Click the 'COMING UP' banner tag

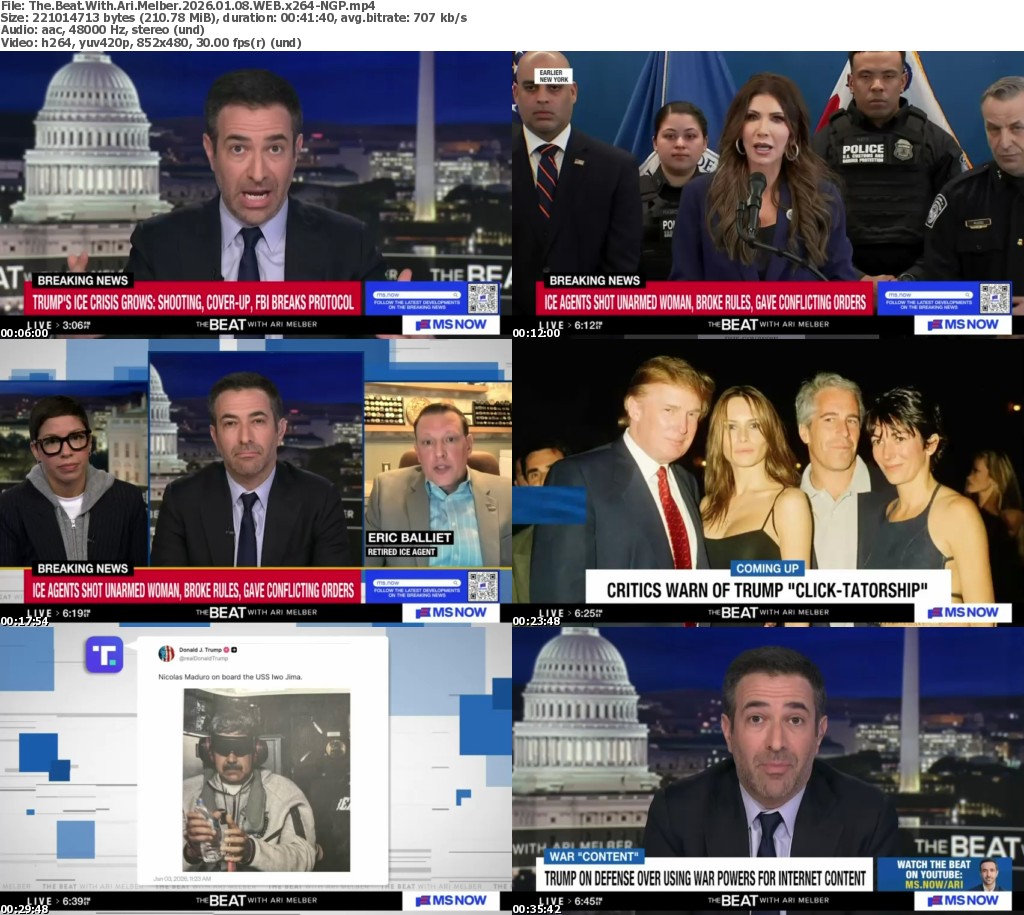(x=769, y=568)
